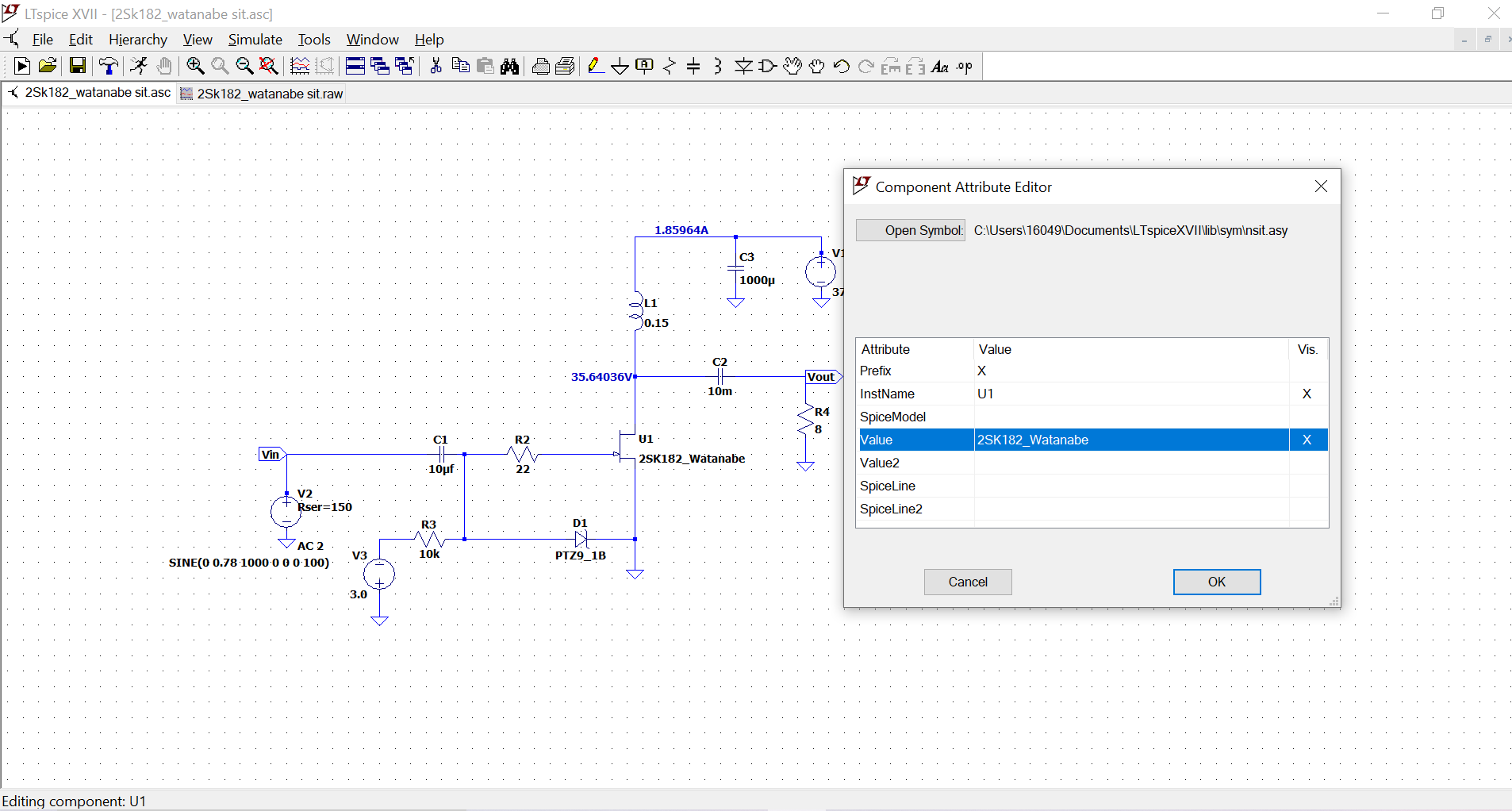This screenshot has height=811, width=1512.
Task: Open the component gate icon
Action: pos(768,67)
